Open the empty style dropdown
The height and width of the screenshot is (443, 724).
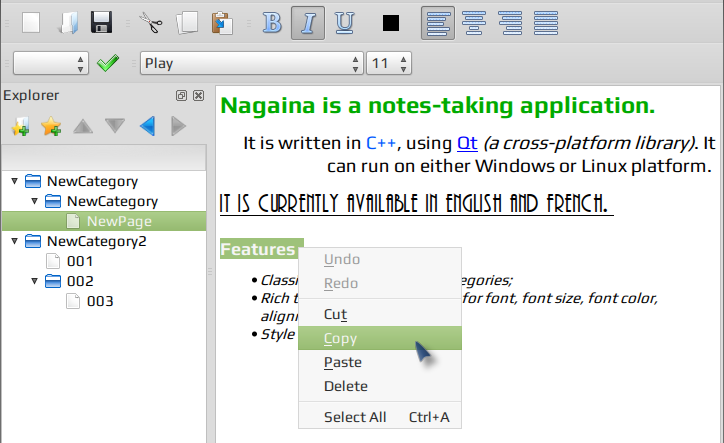coord(51,63)
